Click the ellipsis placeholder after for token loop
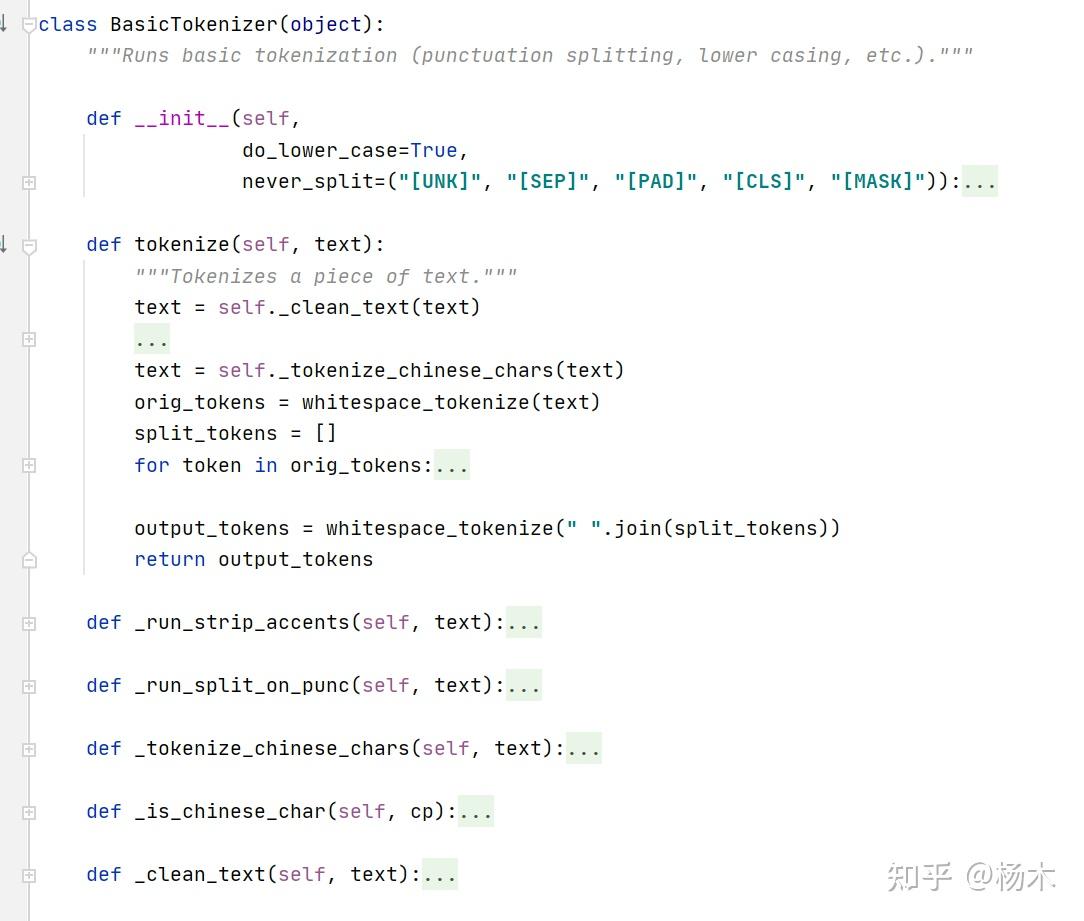Viewport: 1084px width, 921px height. point(451,465)
